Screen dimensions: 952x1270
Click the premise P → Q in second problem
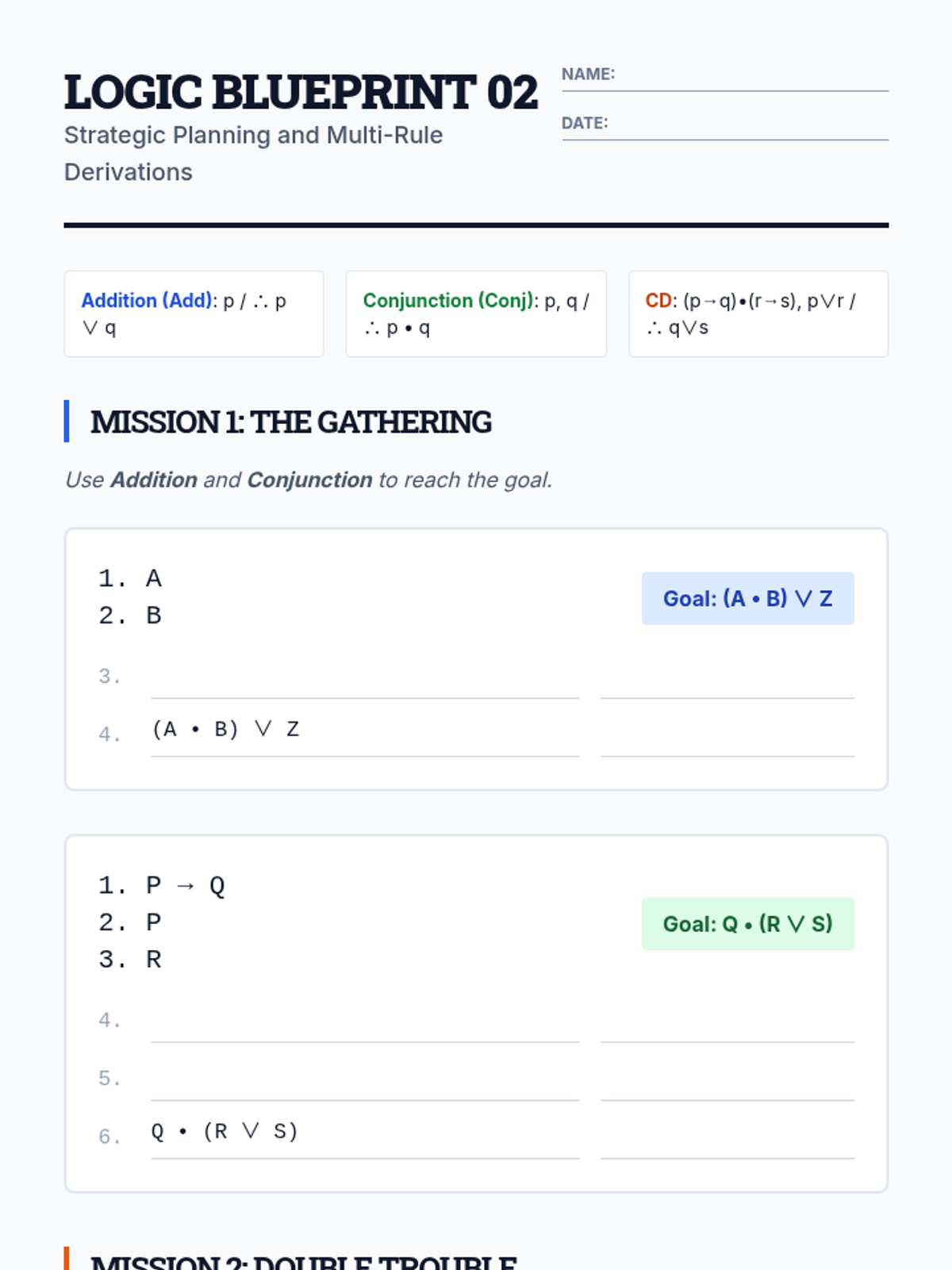point(186,886)
